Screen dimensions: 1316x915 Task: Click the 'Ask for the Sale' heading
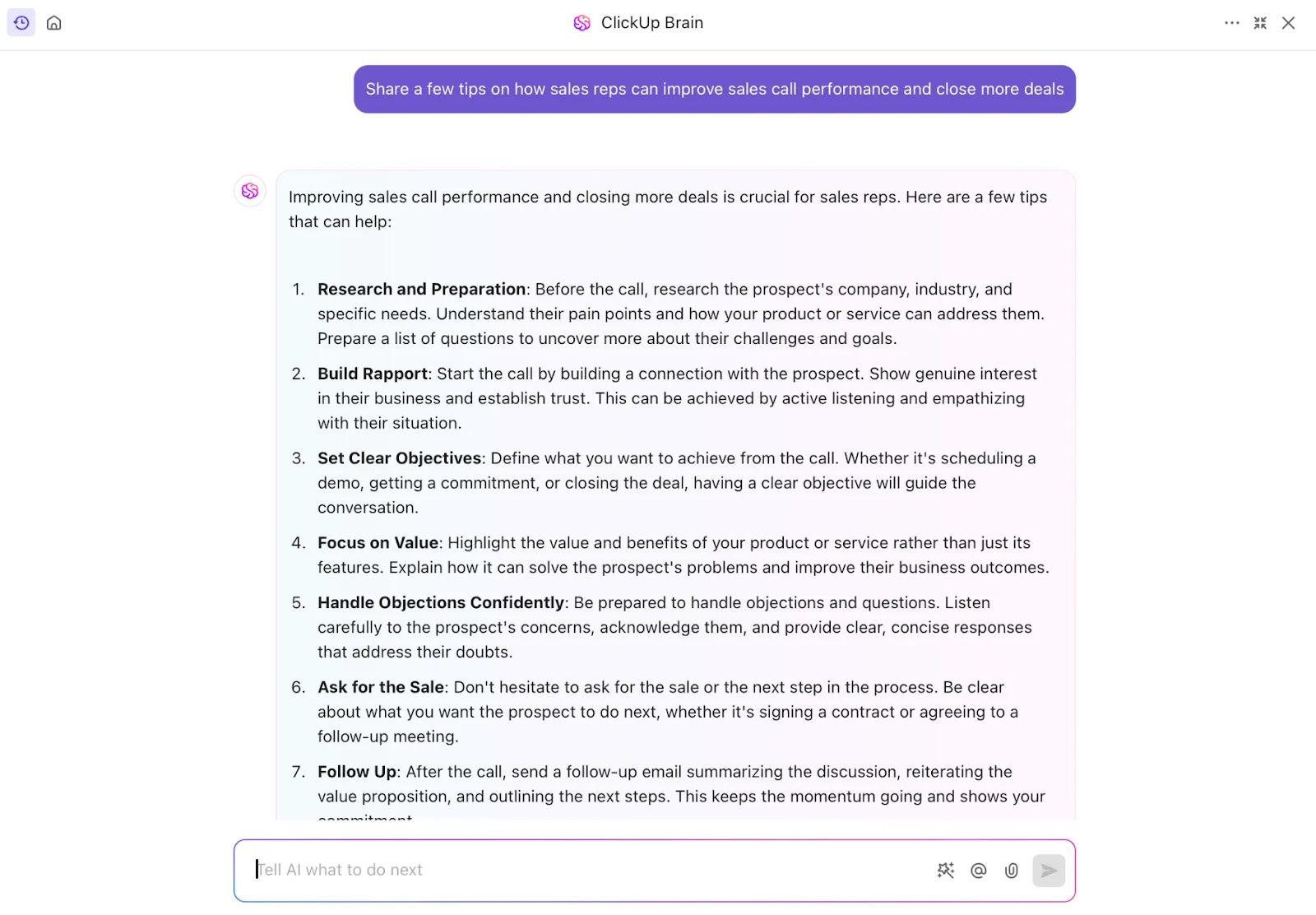point(382,688)
